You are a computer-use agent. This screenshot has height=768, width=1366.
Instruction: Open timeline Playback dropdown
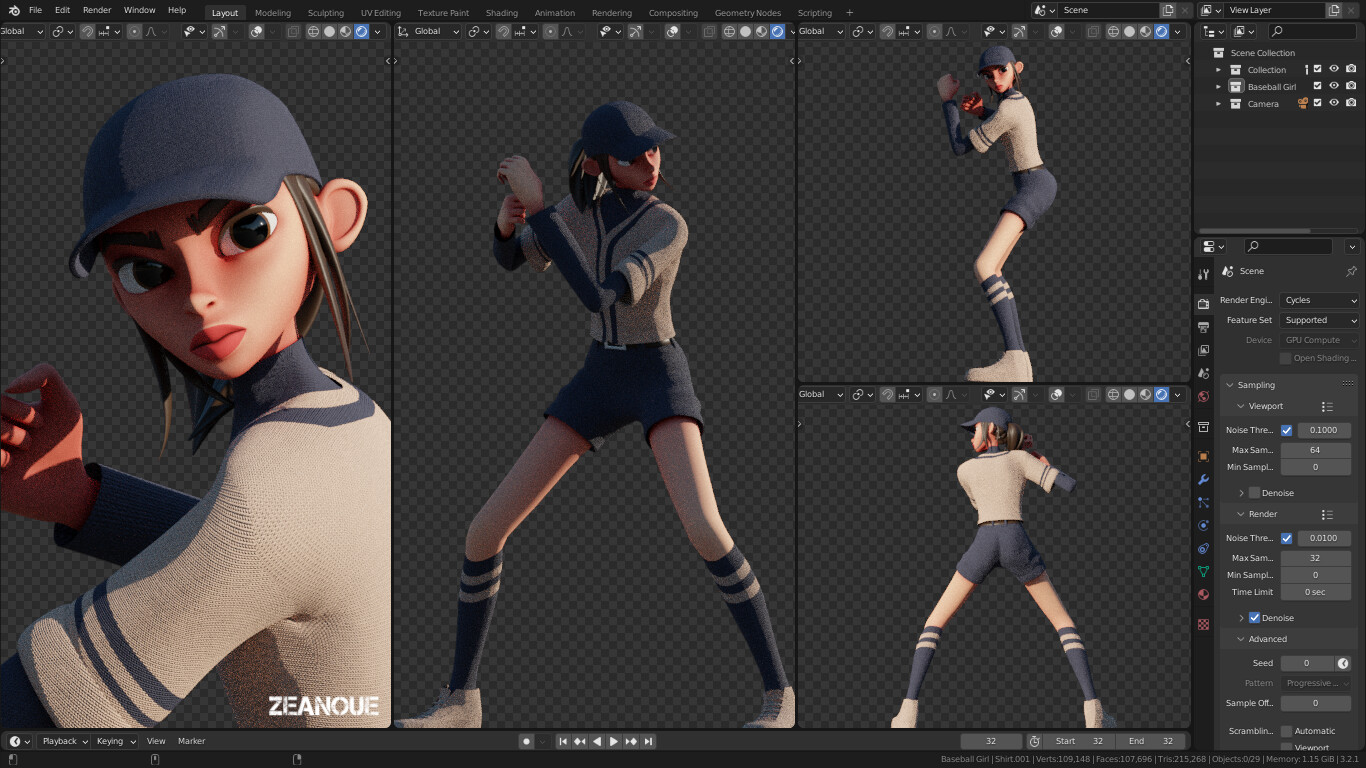(65, 741)
